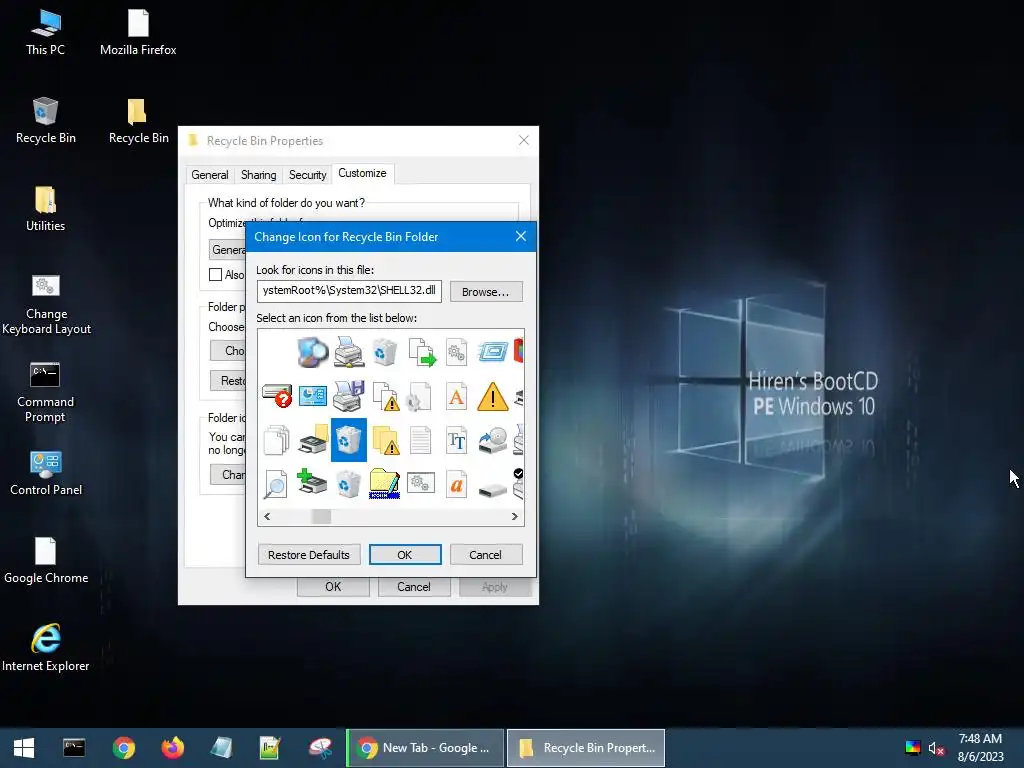Click Cancel in Recycle Bin Properties window
Viewport: 1024px width, 768px height.
click(x=414, y=586)
